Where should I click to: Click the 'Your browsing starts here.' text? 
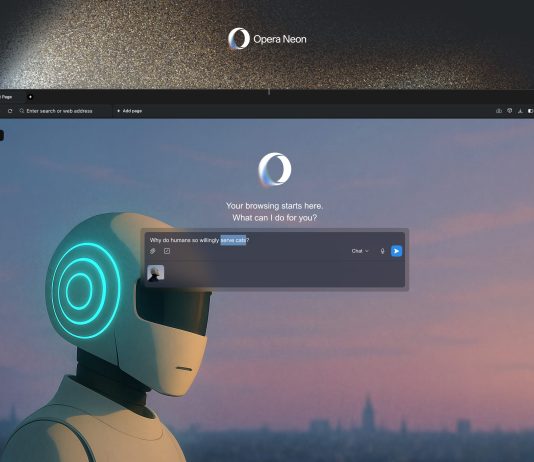click(274, 206)
